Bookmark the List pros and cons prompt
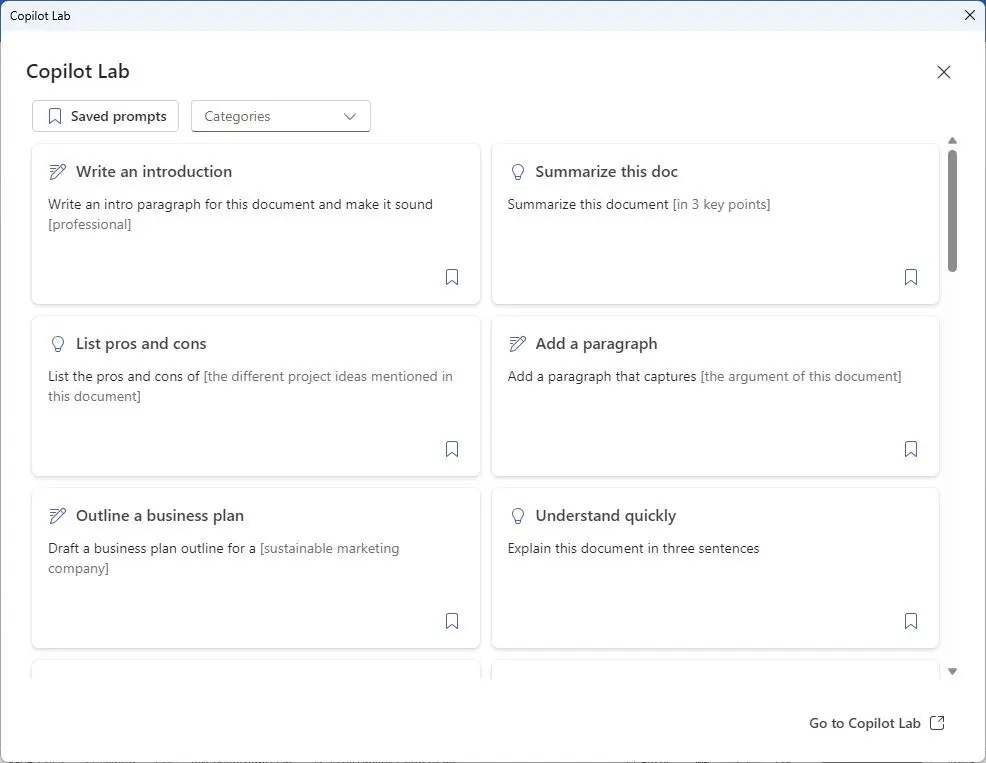The height and width of the screenshot is (763, 986). click(452, 449)
